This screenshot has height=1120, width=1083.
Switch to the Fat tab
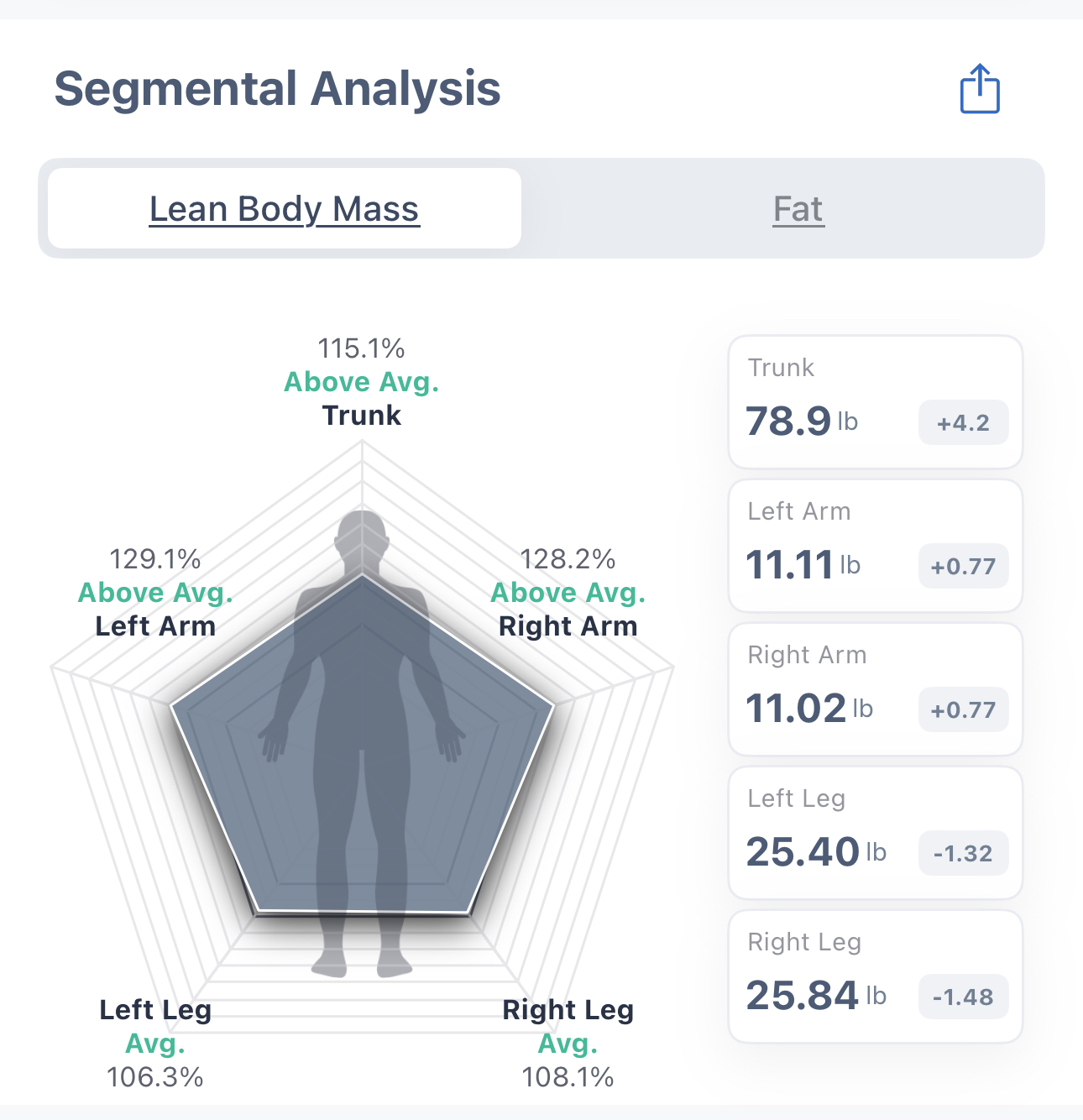click(x=798, y=209)
